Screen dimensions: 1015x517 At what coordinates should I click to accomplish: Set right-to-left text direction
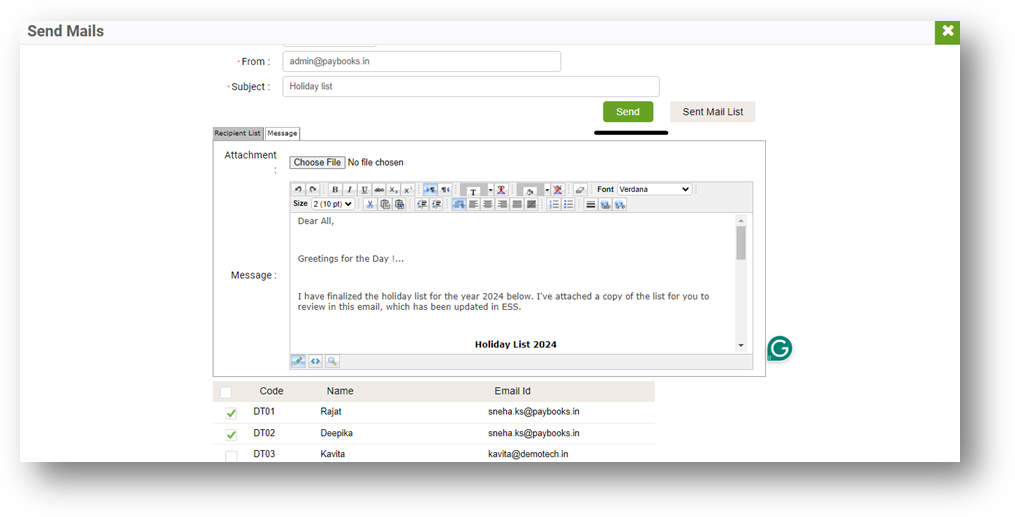[445, 190]
